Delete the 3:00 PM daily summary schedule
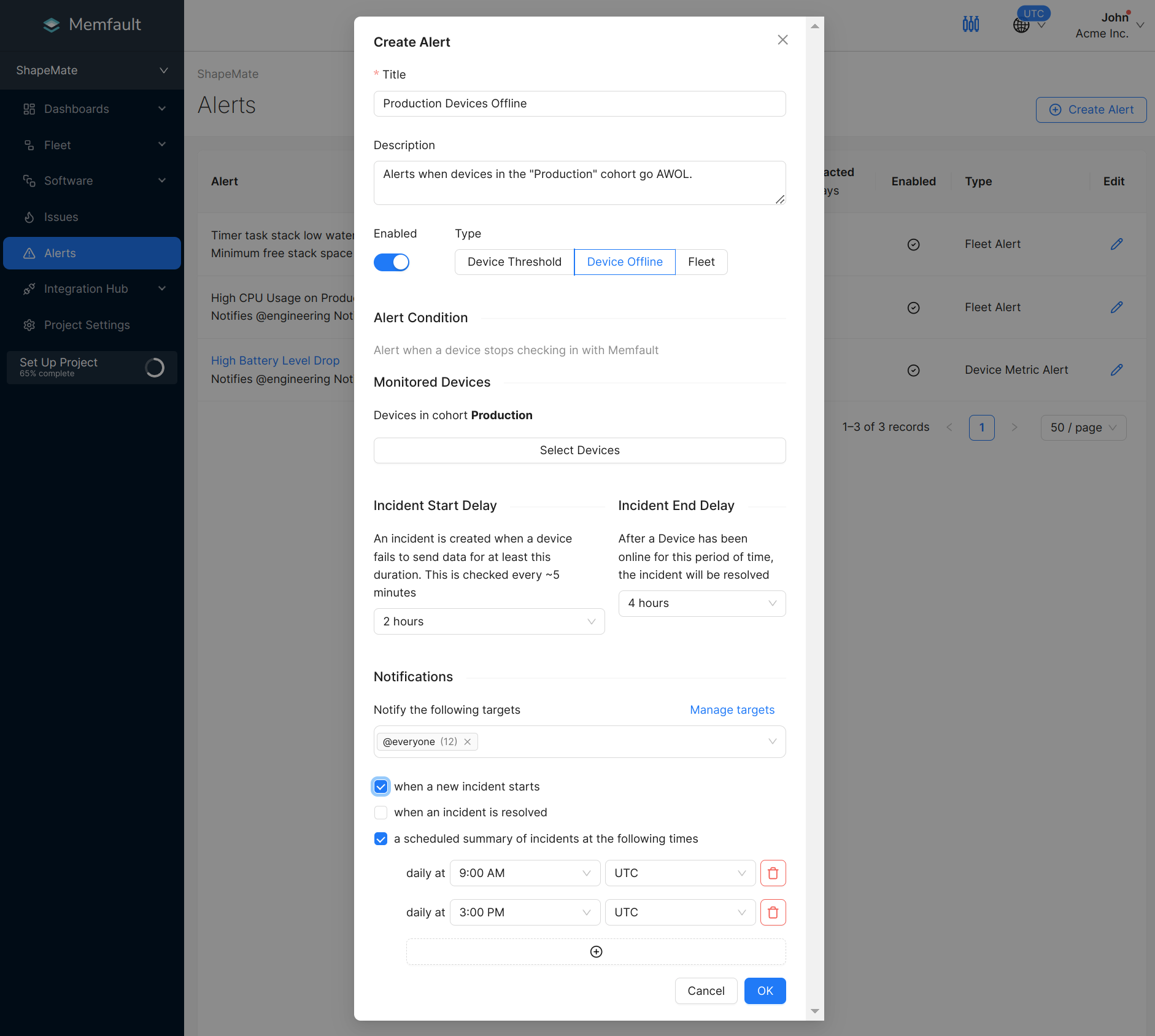 773,912
